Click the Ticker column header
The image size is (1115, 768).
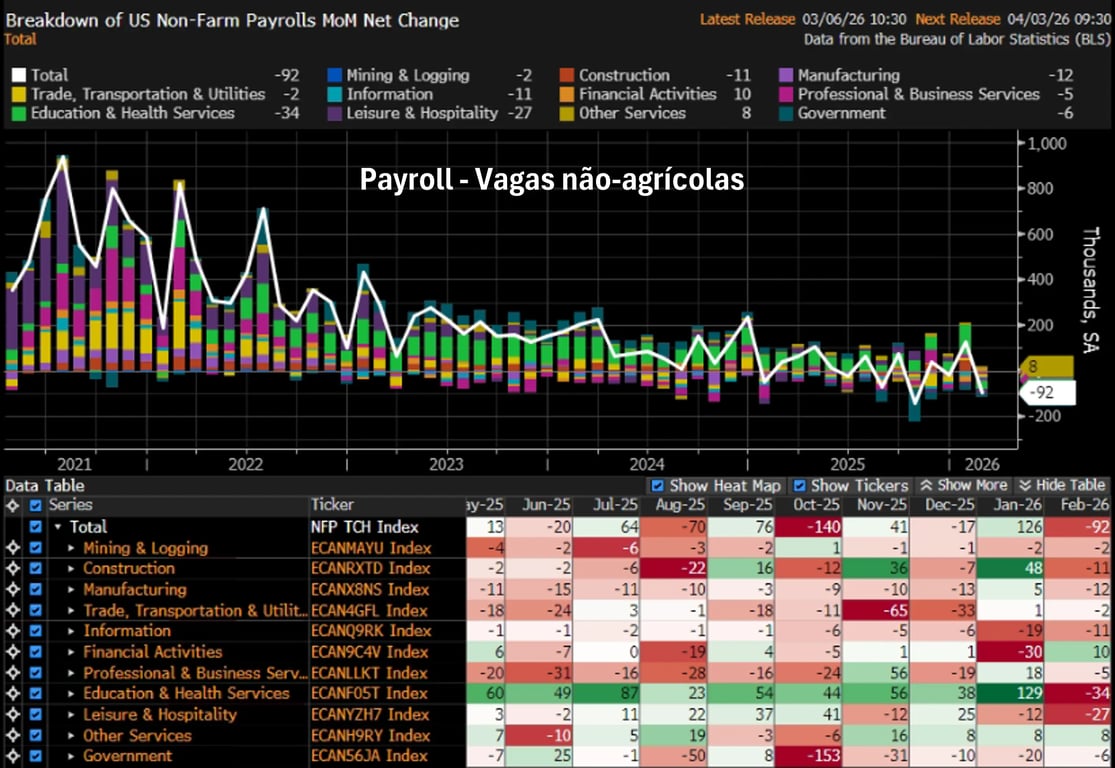(x=332, y=505)
